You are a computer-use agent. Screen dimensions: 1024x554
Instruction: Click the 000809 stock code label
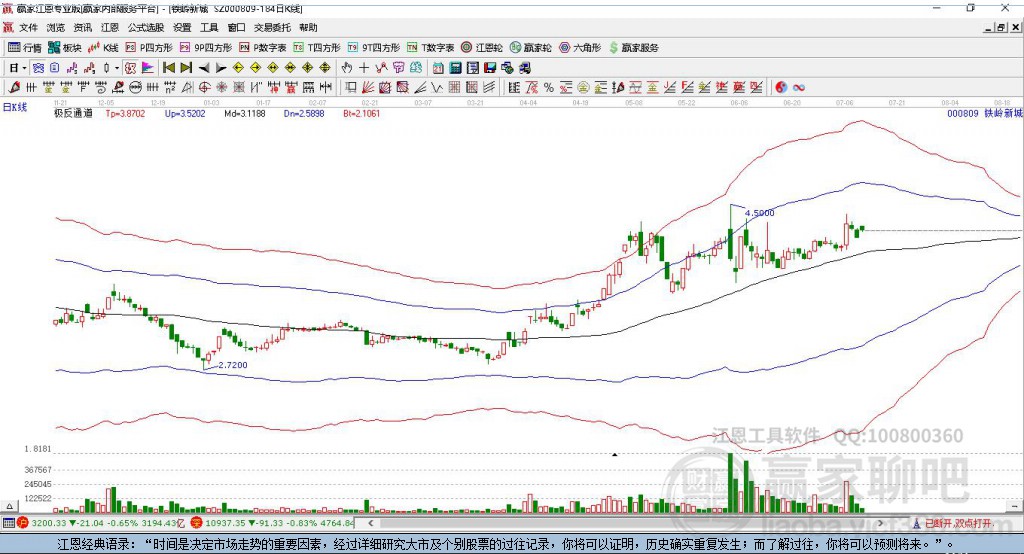coord(963,114)
